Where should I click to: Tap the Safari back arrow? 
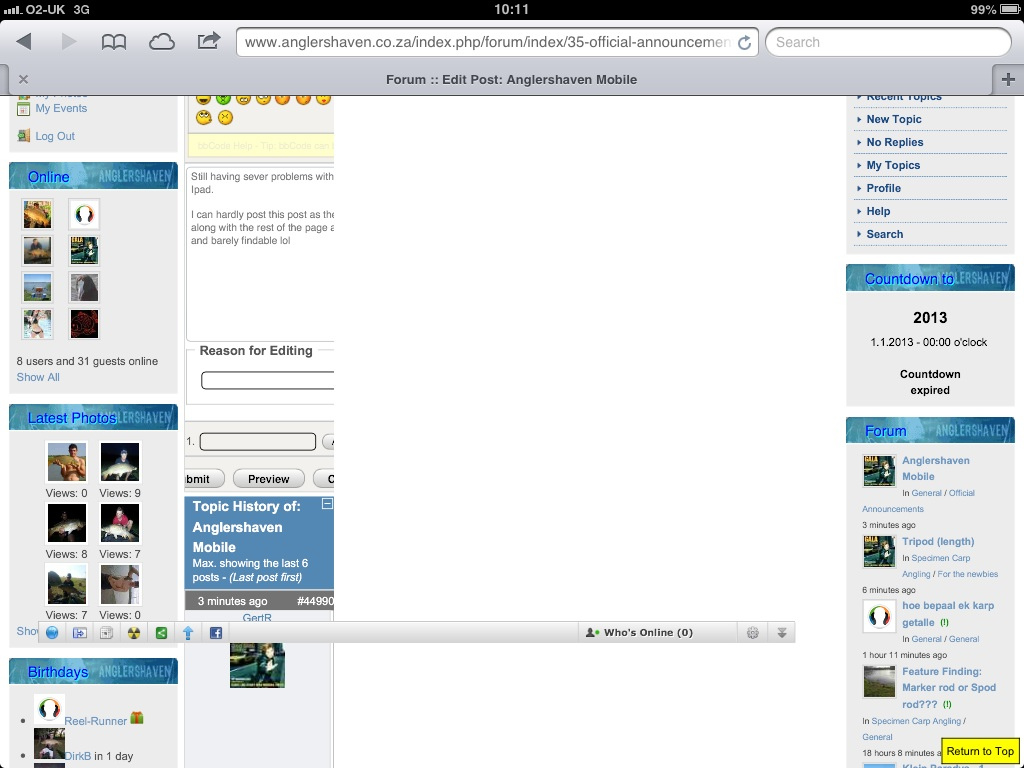[24, 42]
